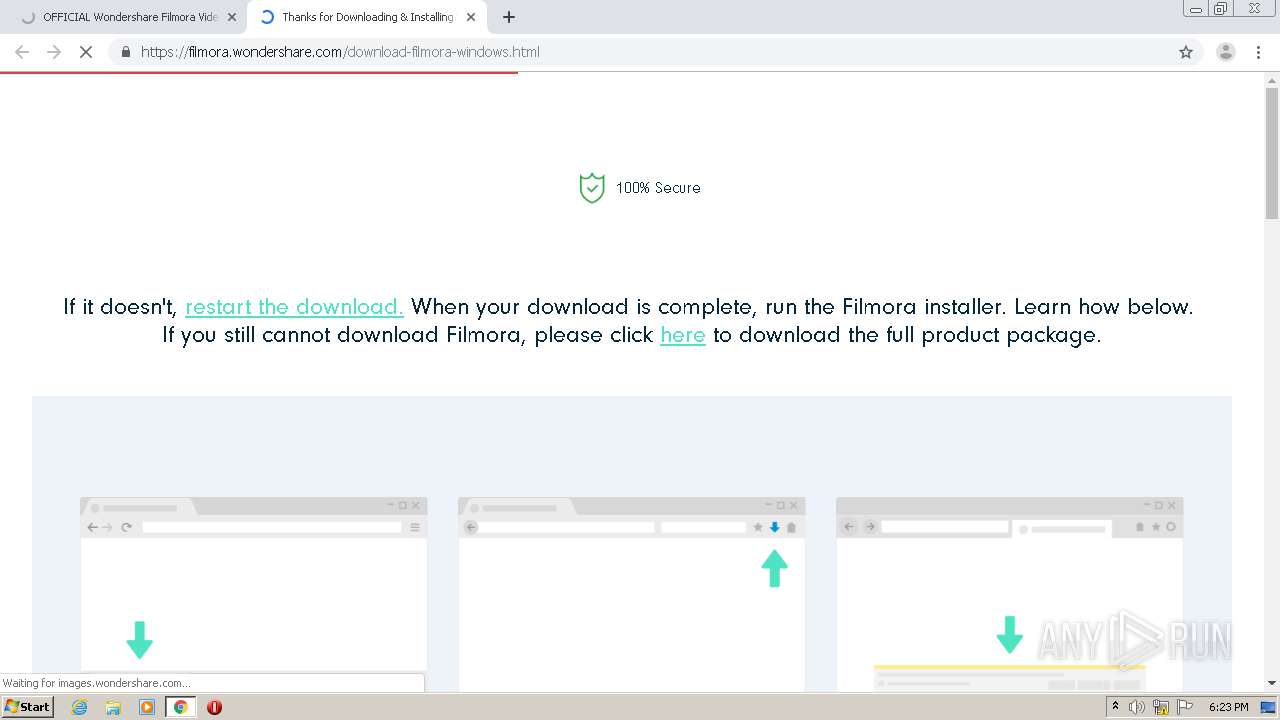Launch Internet Explorer from taskbar
1280x720 pixels.
(x=80, y=707)
